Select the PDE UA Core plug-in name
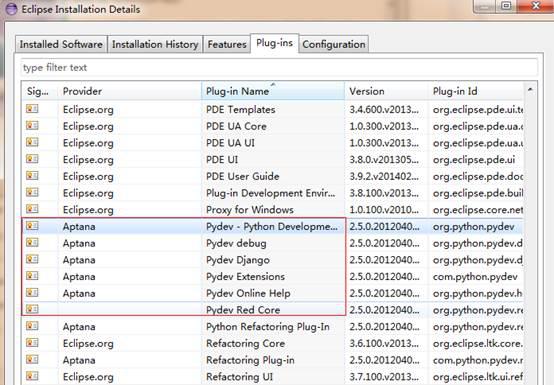554x385 pixels. (236, 126)
